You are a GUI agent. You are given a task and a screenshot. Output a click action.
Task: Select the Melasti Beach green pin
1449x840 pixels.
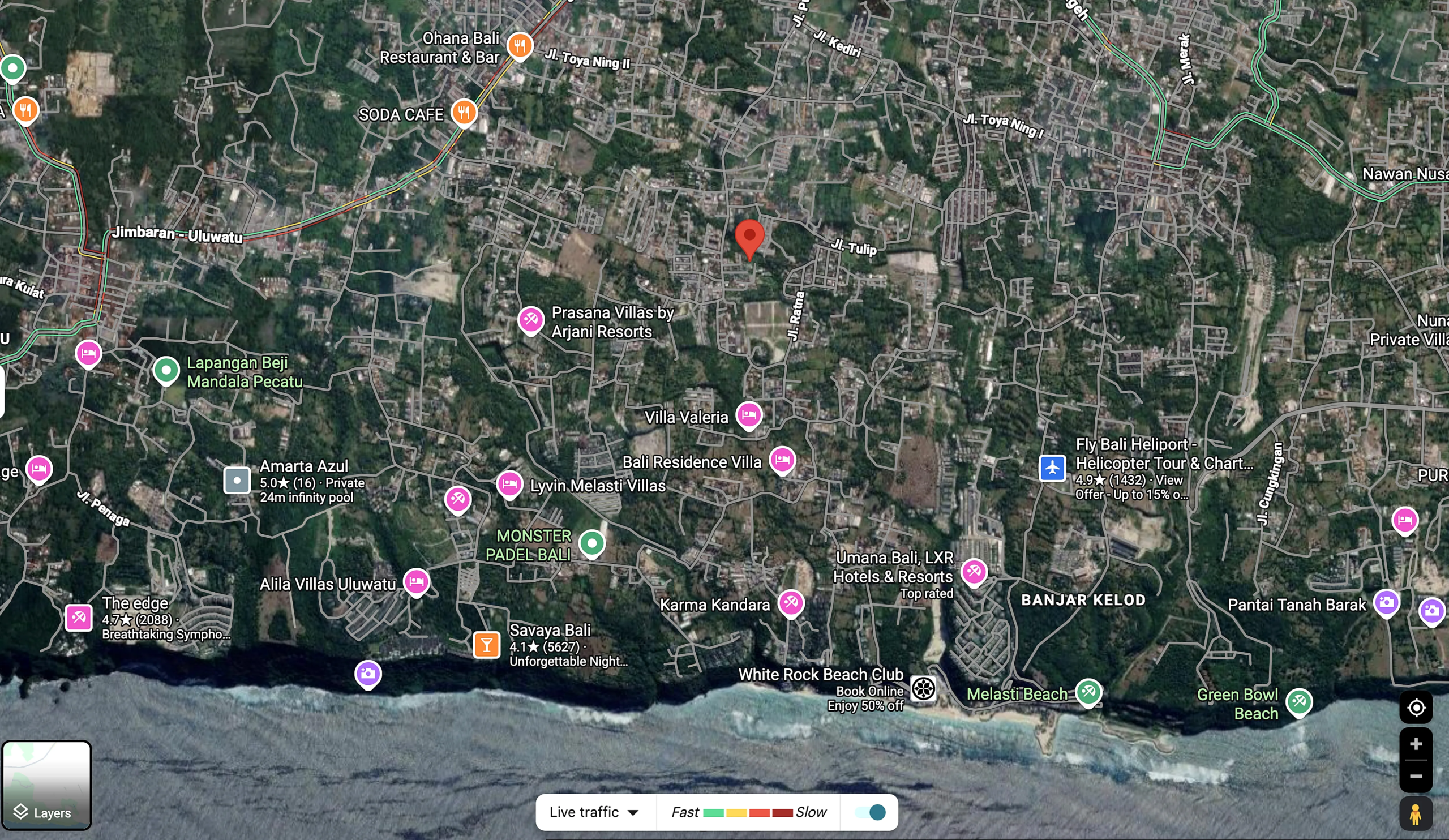[x=1088, y=692]
